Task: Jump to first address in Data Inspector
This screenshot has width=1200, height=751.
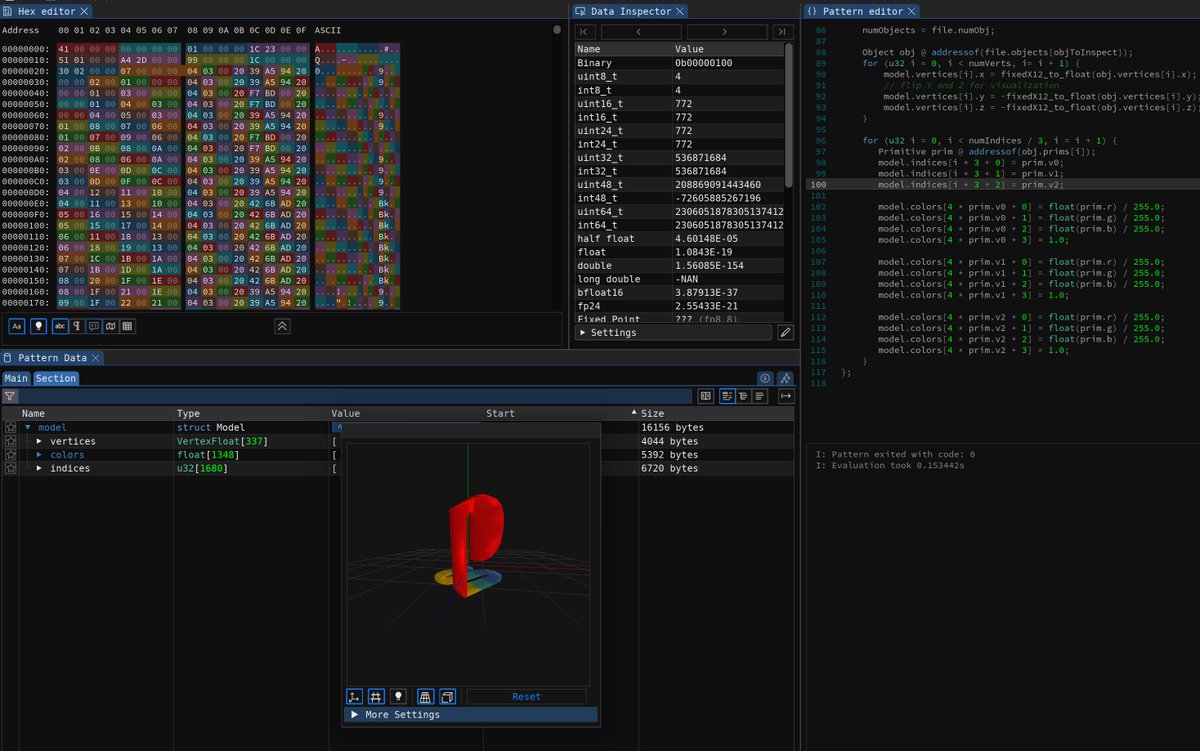Action: [585, 32]
